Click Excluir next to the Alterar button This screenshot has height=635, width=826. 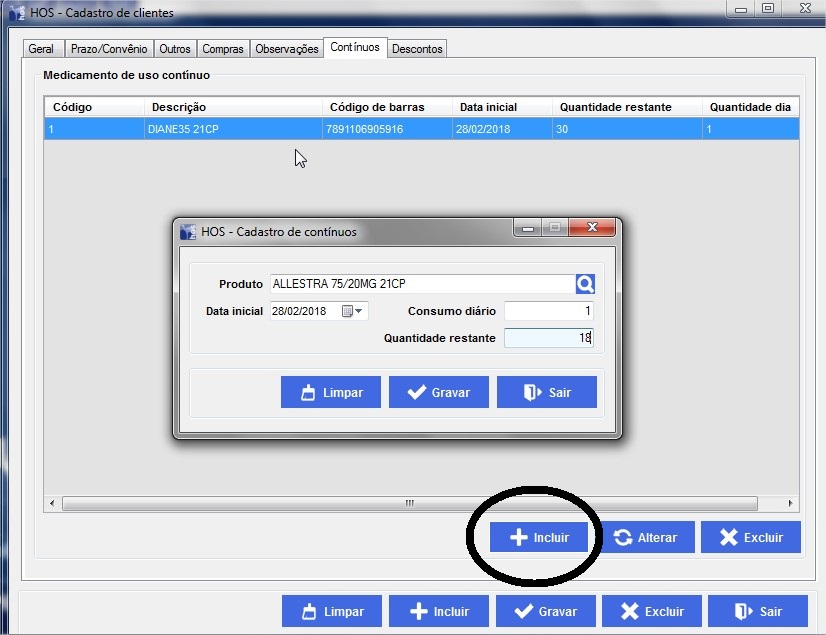(750, 537)
